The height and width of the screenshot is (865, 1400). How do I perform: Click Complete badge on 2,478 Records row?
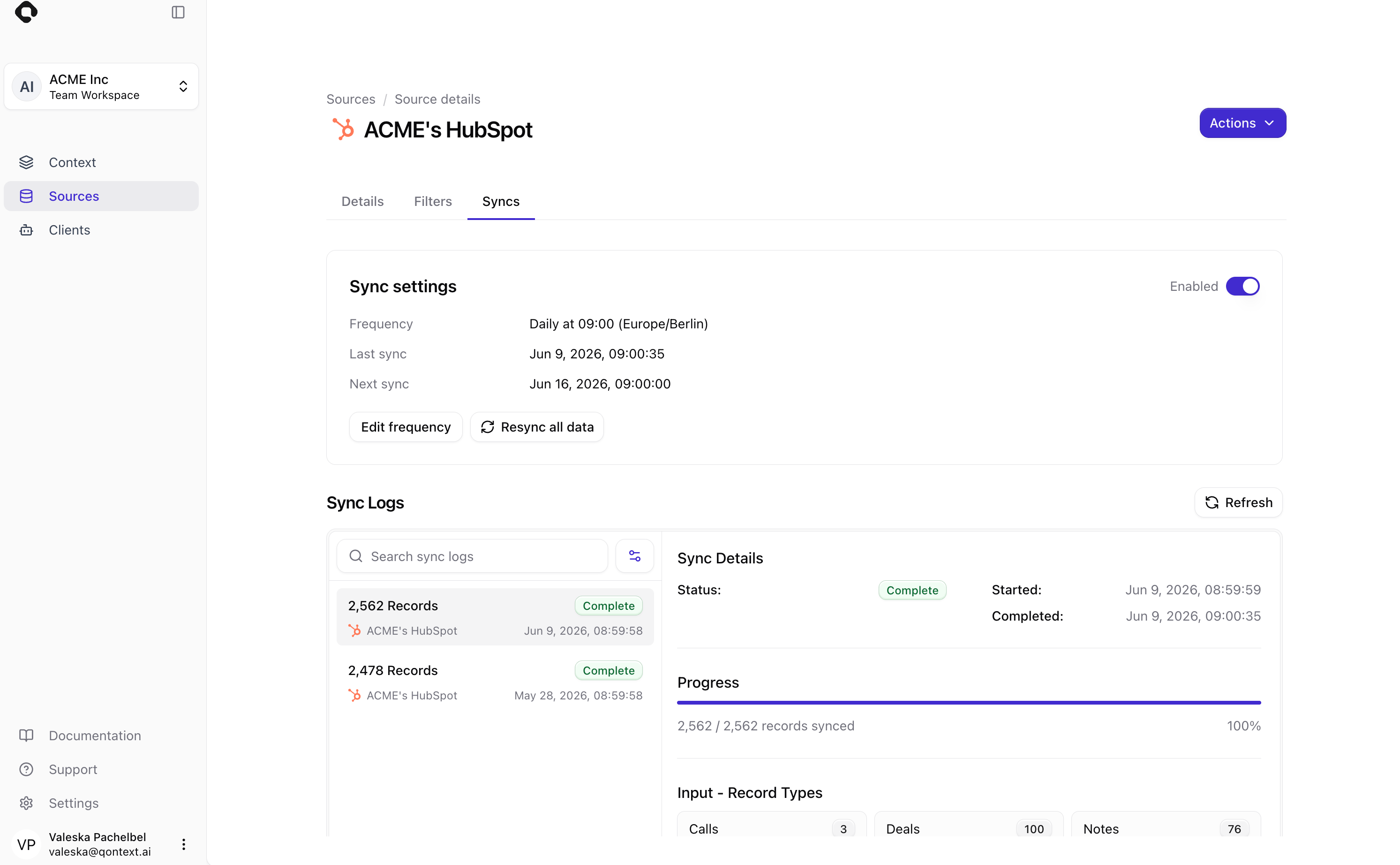609,670
